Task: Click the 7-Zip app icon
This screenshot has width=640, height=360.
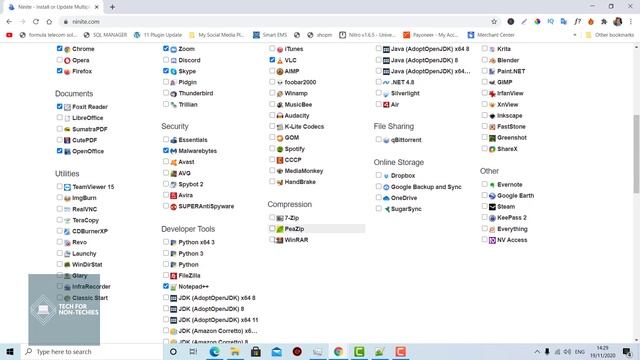Action: click(x=280, y=218)
